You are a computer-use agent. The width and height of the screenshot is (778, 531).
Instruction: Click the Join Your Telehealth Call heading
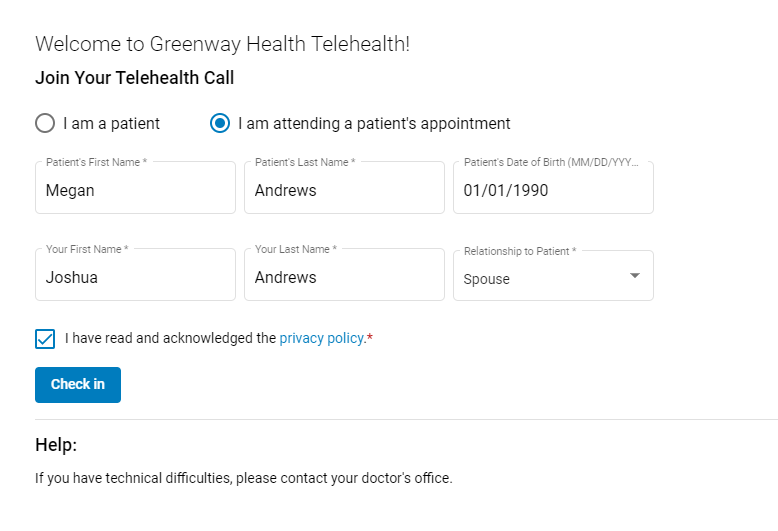[x=134, y=78]
